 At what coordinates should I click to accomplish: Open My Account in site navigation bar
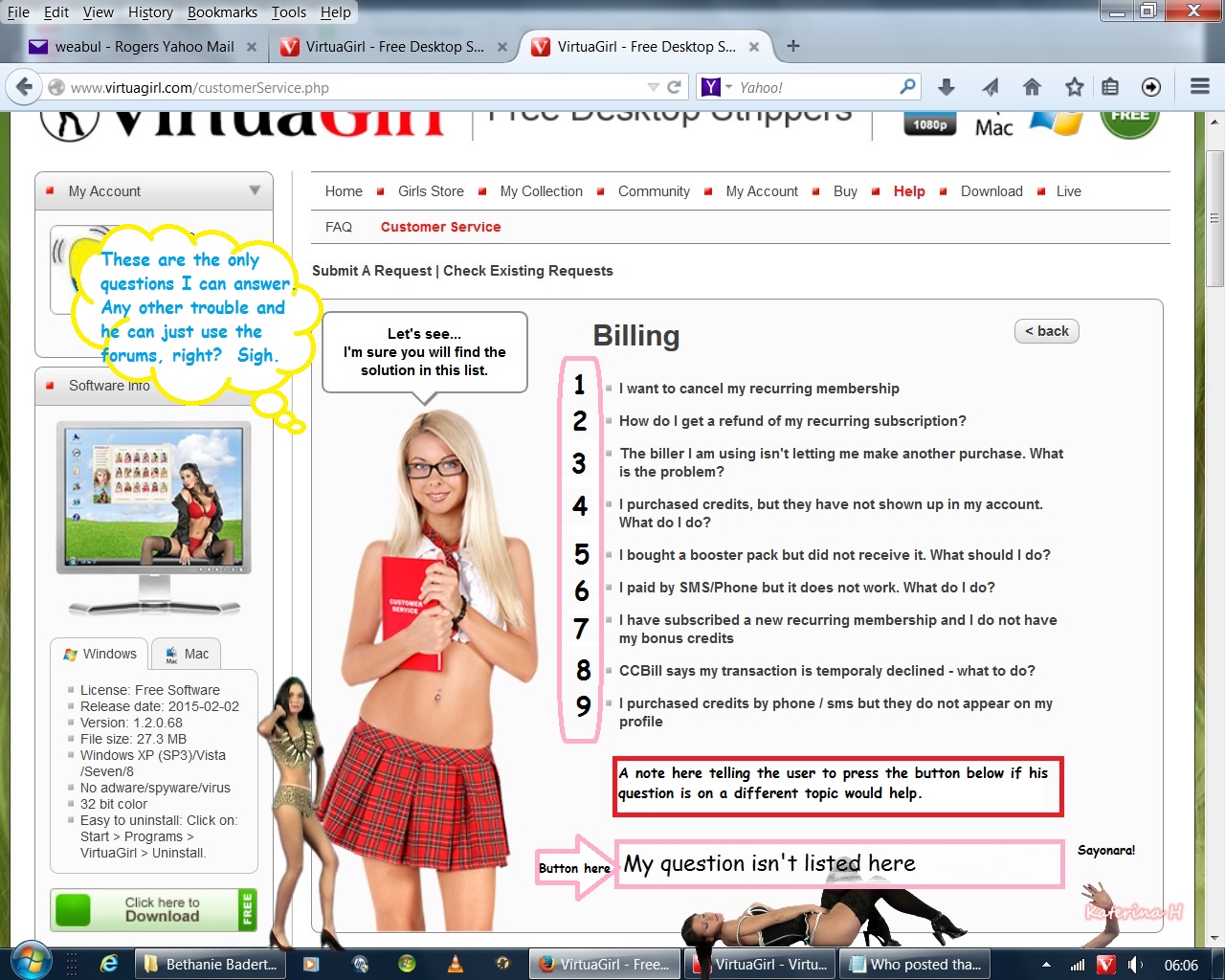point(762,191)
